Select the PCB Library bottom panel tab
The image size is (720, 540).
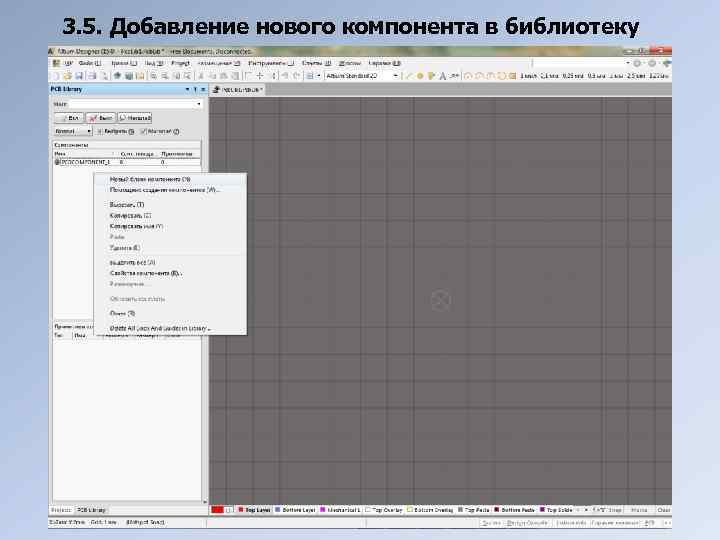click(x=91, y=510)
